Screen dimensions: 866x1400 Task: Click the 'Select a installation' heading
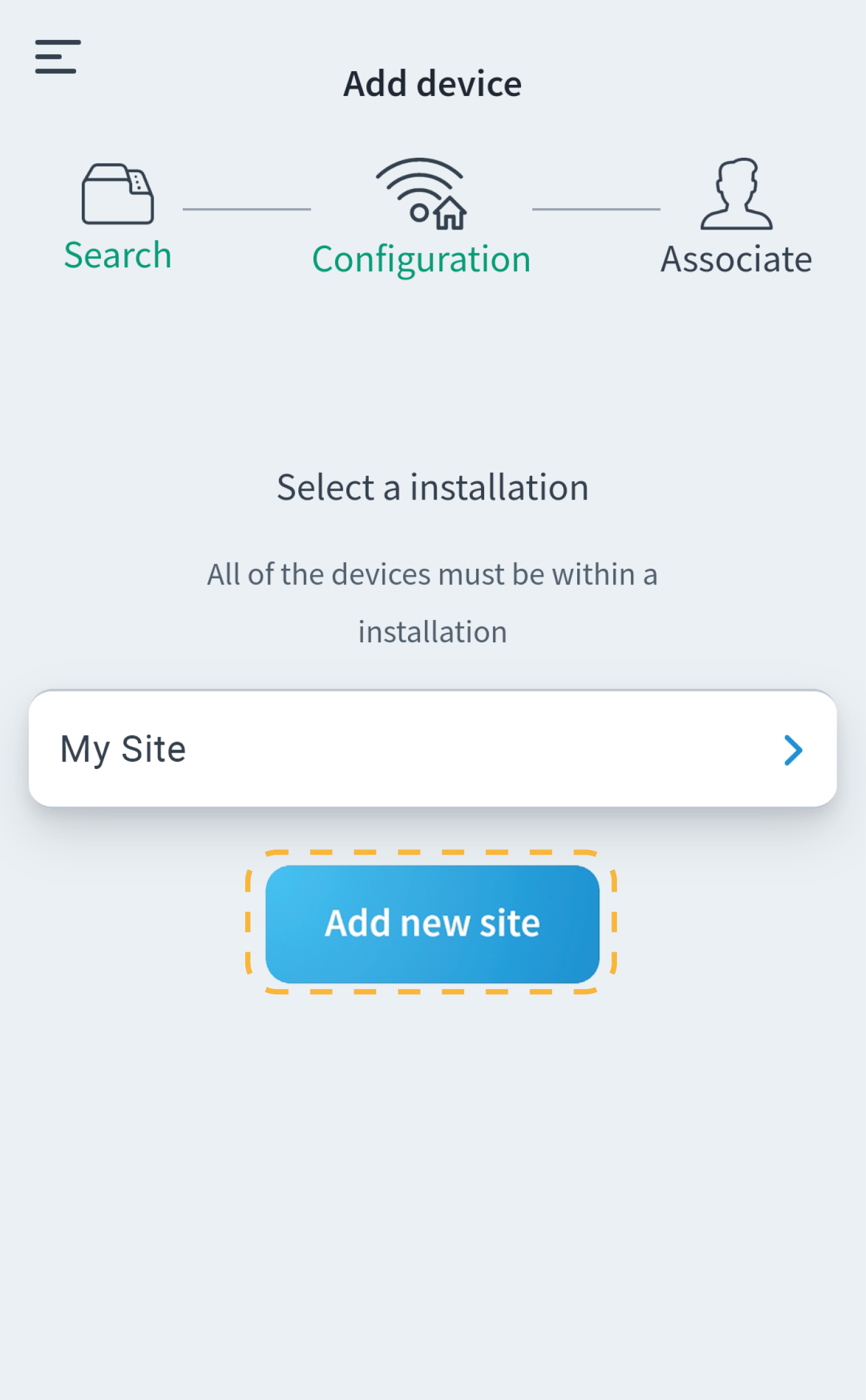(432, 487)
